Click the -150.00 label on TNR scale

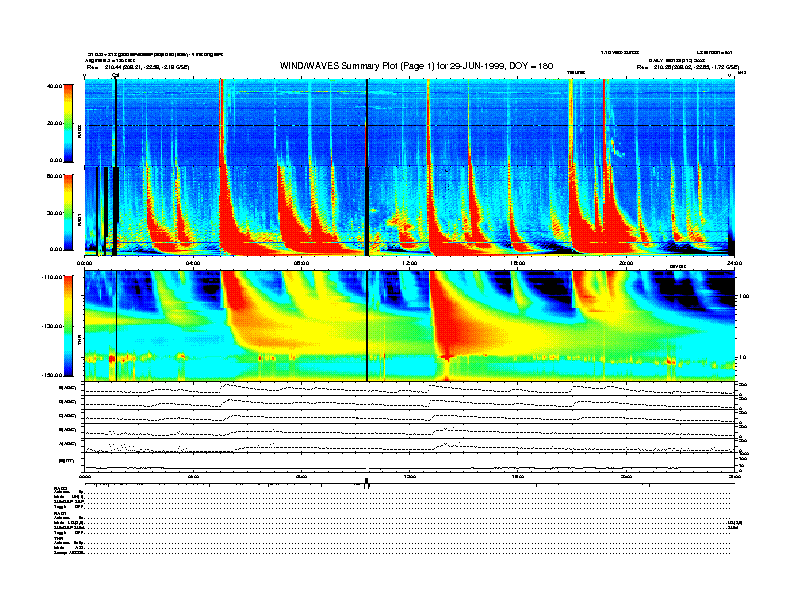click(x=52, y=375)
